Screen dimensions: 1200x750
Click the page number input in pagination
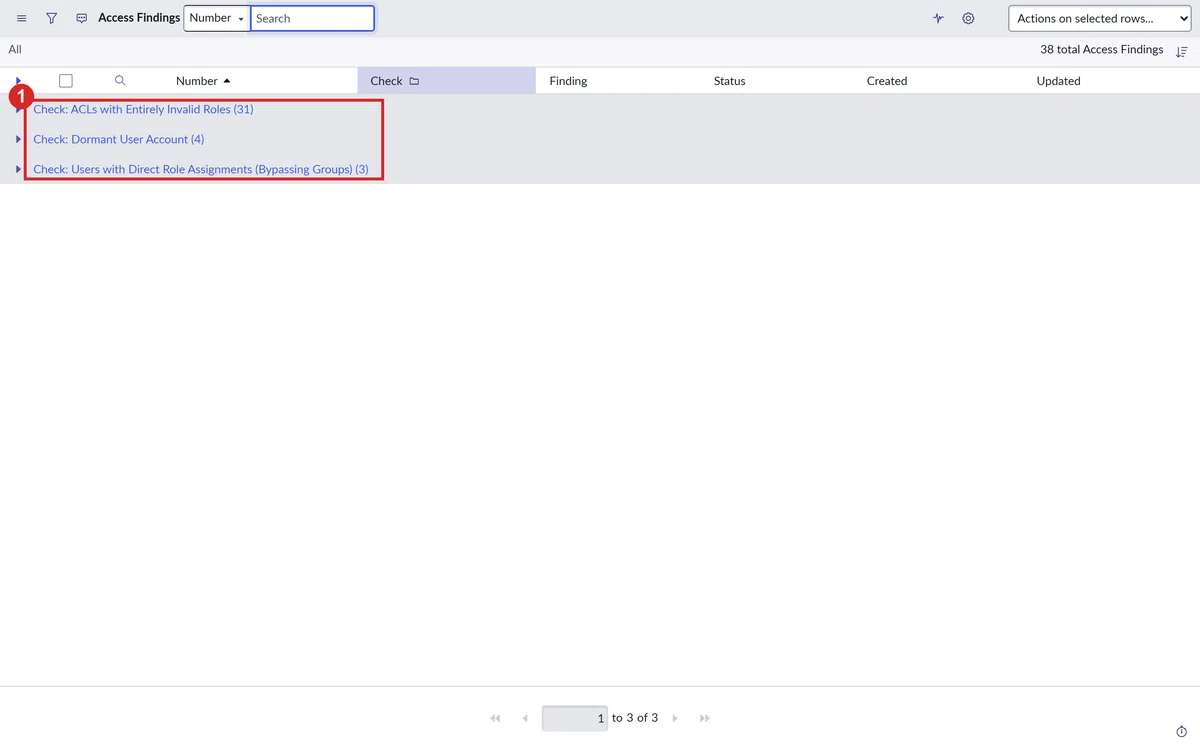click(575, 718)
